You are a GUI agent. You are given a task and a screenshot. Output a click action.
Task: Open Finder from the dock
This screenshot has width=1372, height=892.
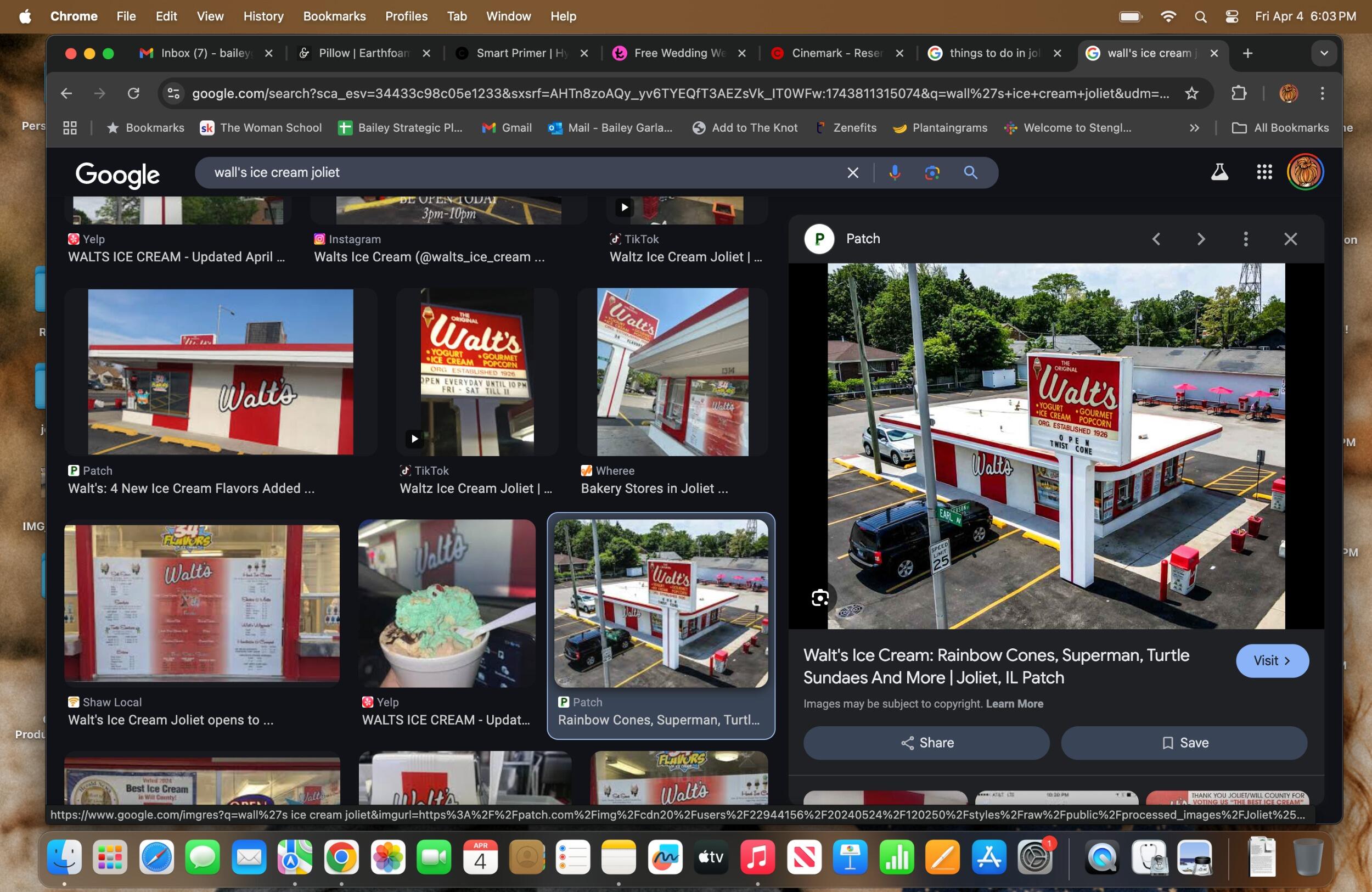pyautogui.click(x=65, y=857)
